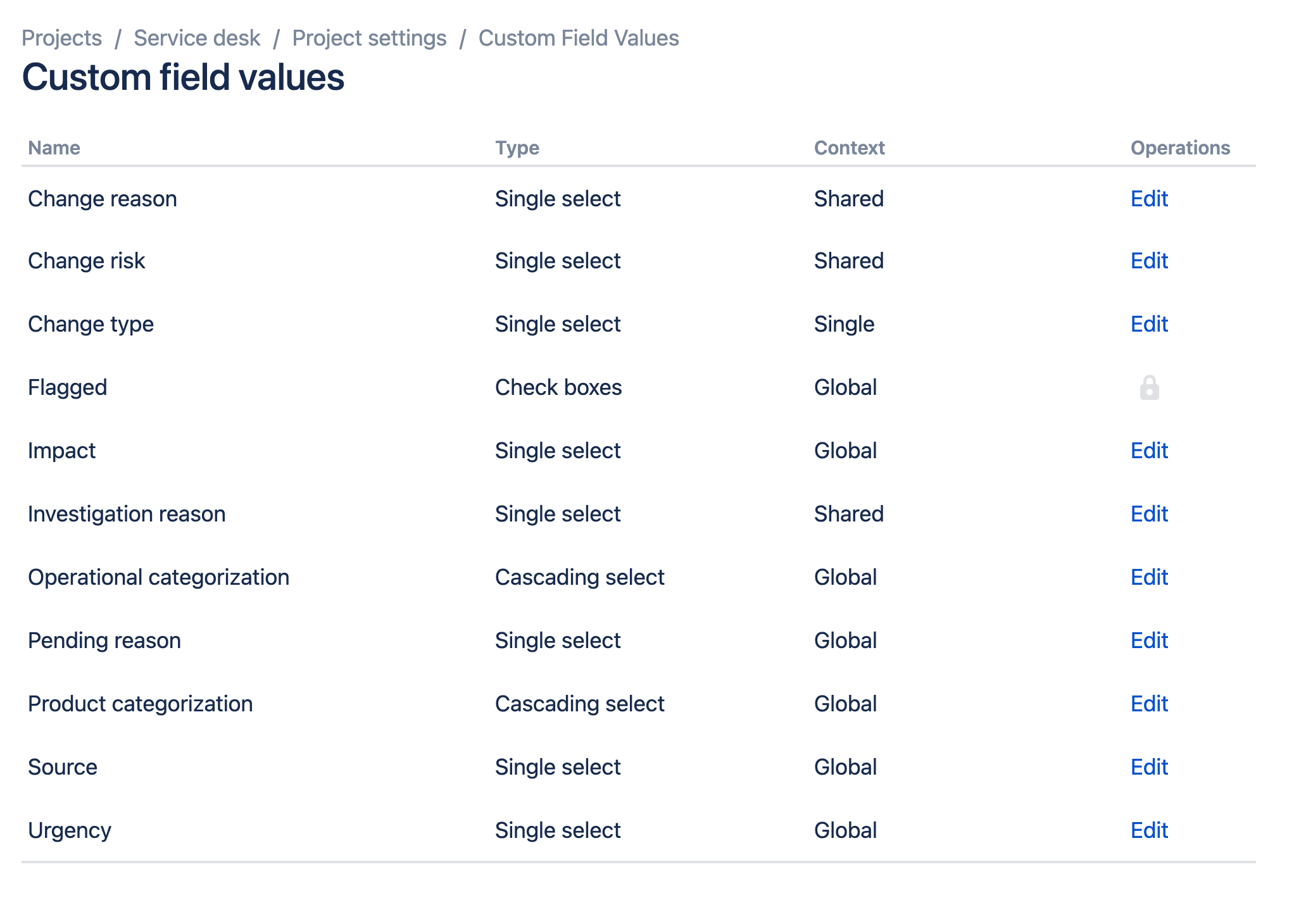Click the Name column header
The width and height of the screenshot is (1294, 924).
[x=54, y=147]
